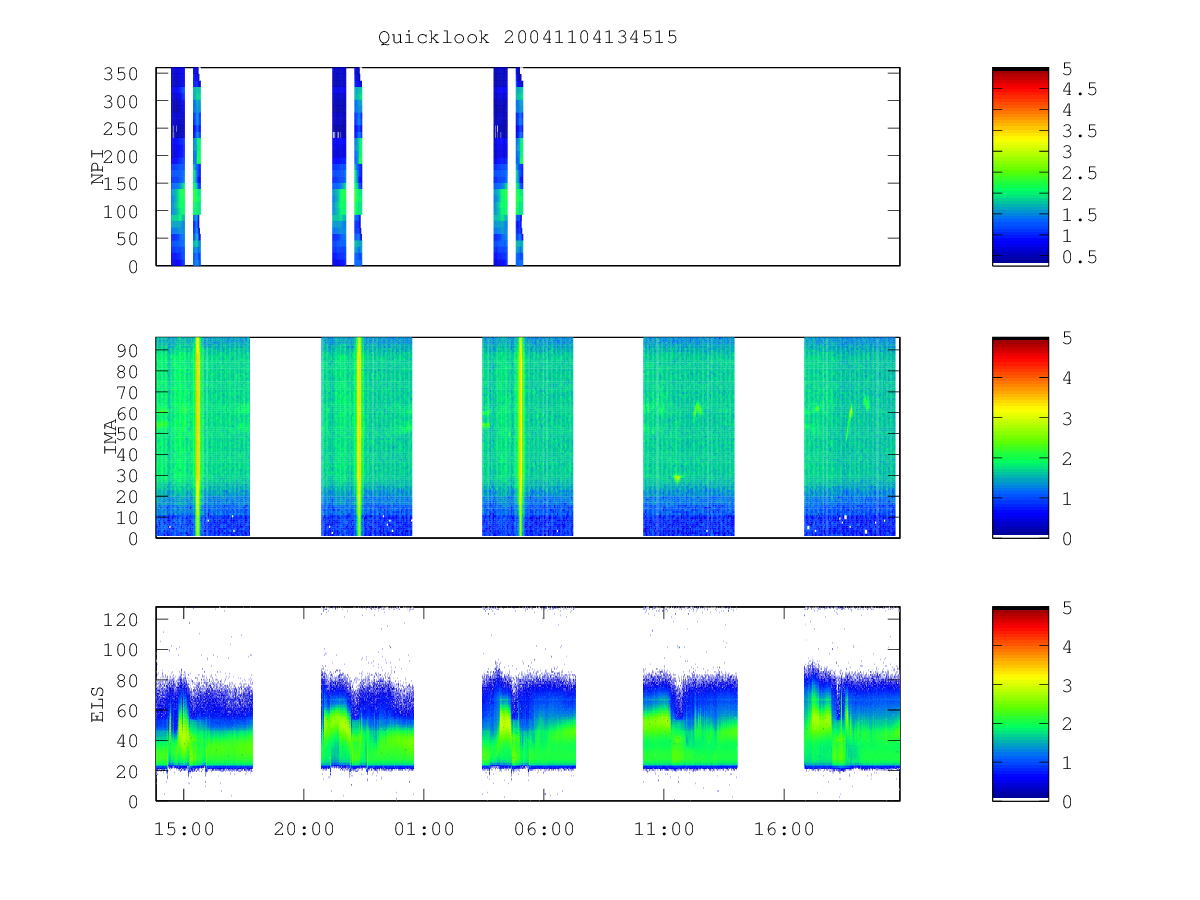
Task: Select the IMA color scale bar
Action: pos(1020,437)
